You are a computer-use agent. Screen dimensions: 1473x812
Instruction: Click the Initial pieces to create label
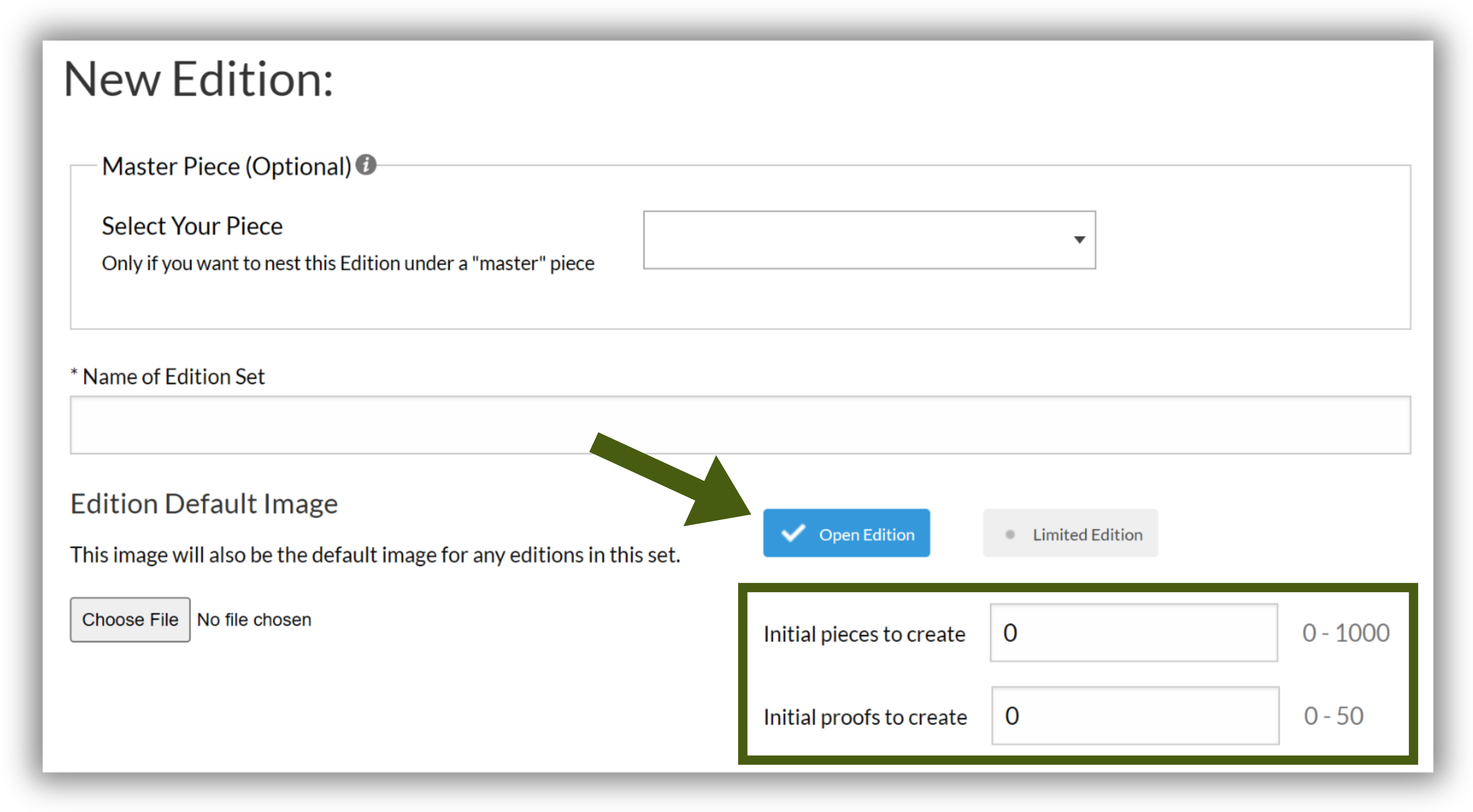click(x=864, y=634)
